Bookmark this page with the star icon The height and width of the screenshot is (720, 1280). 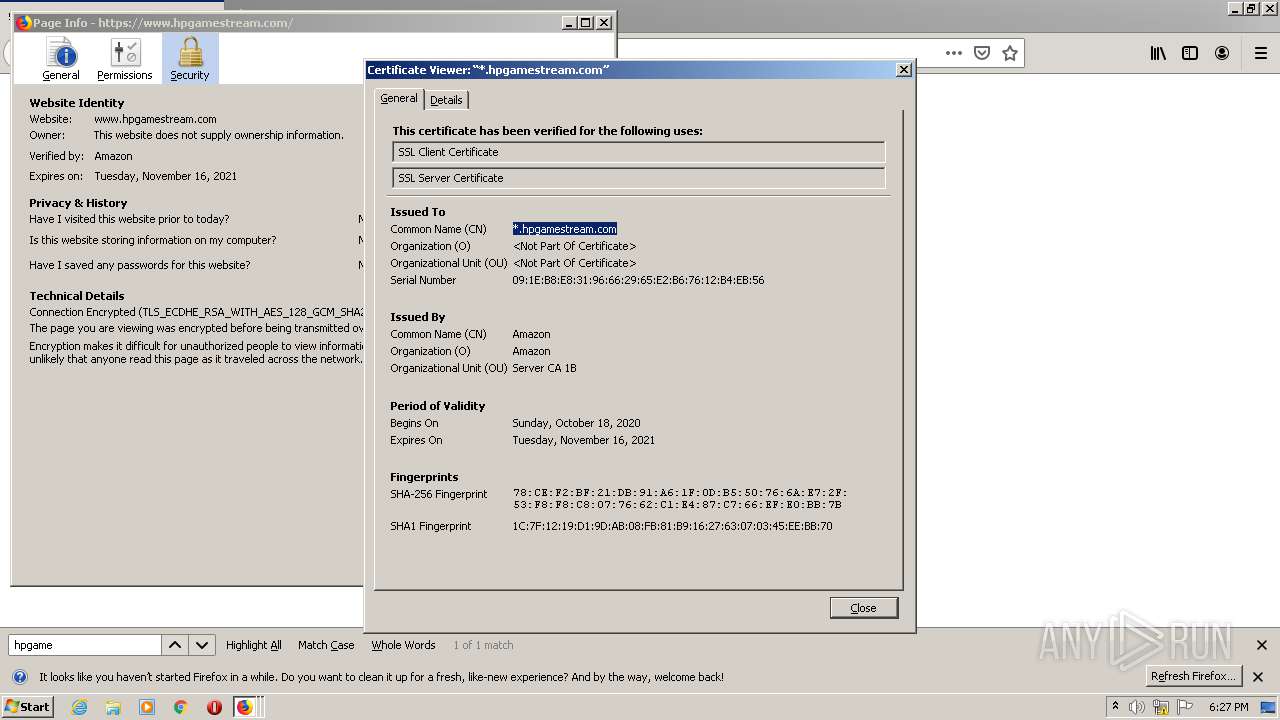[1010, 53]
